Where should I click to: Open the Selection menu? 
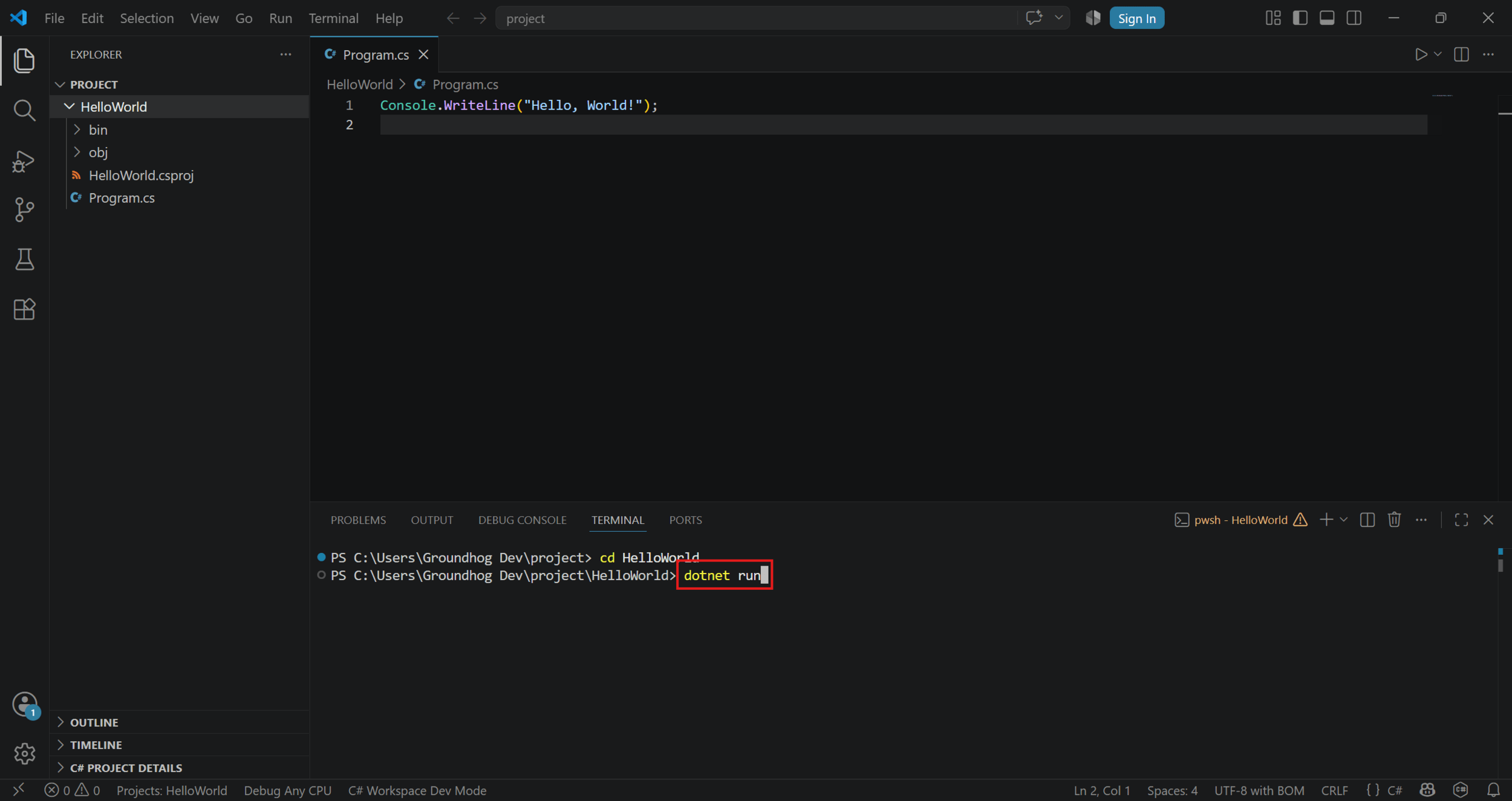point(147,18)
